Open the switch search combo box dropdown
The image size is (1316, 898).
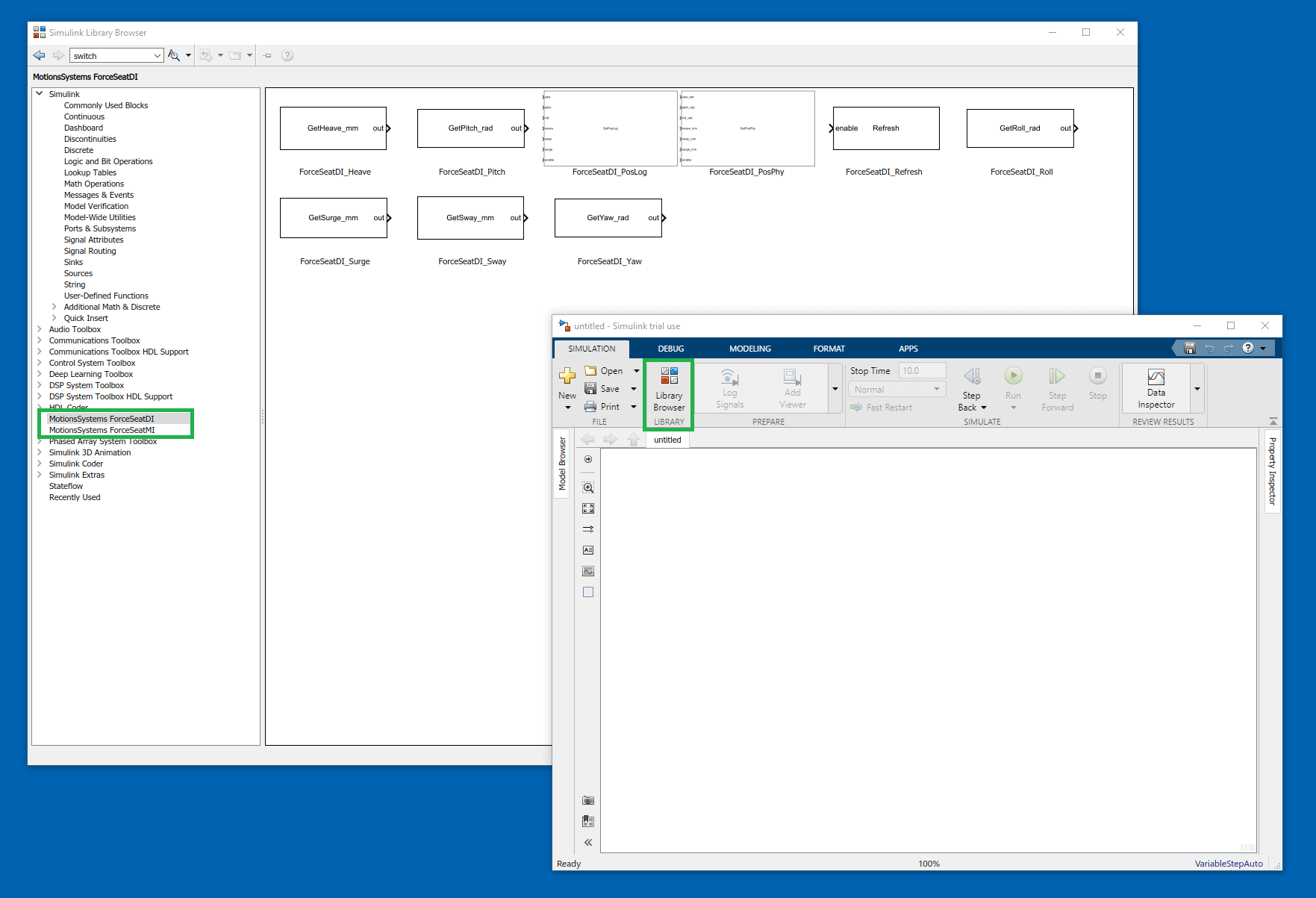pyautogui.click(x=157, y=56)
